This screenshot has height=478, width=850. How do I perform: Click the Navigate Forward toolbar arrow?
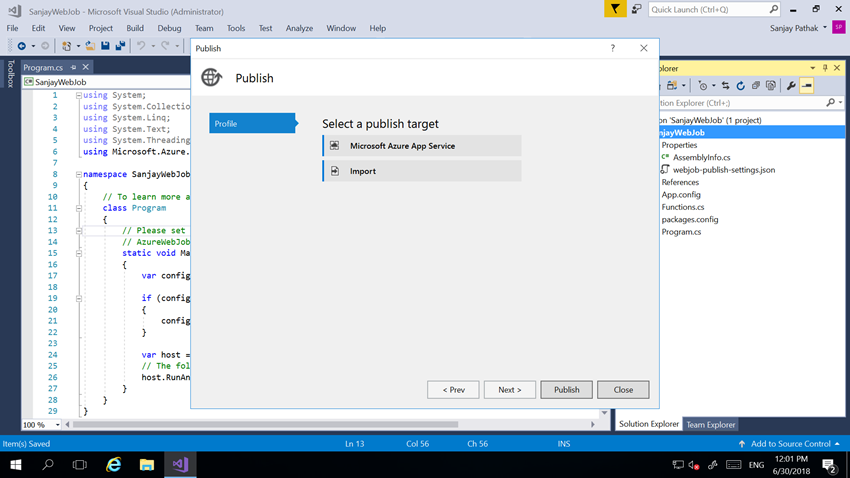(x=46, y=46)
